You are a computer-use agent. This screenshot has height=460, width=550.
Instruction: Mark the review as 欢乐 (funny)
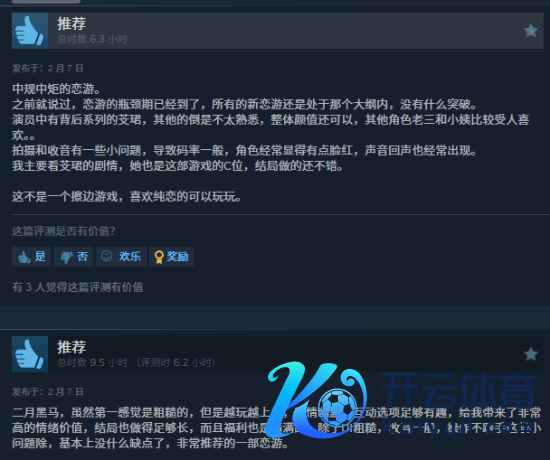coord(121,256)
